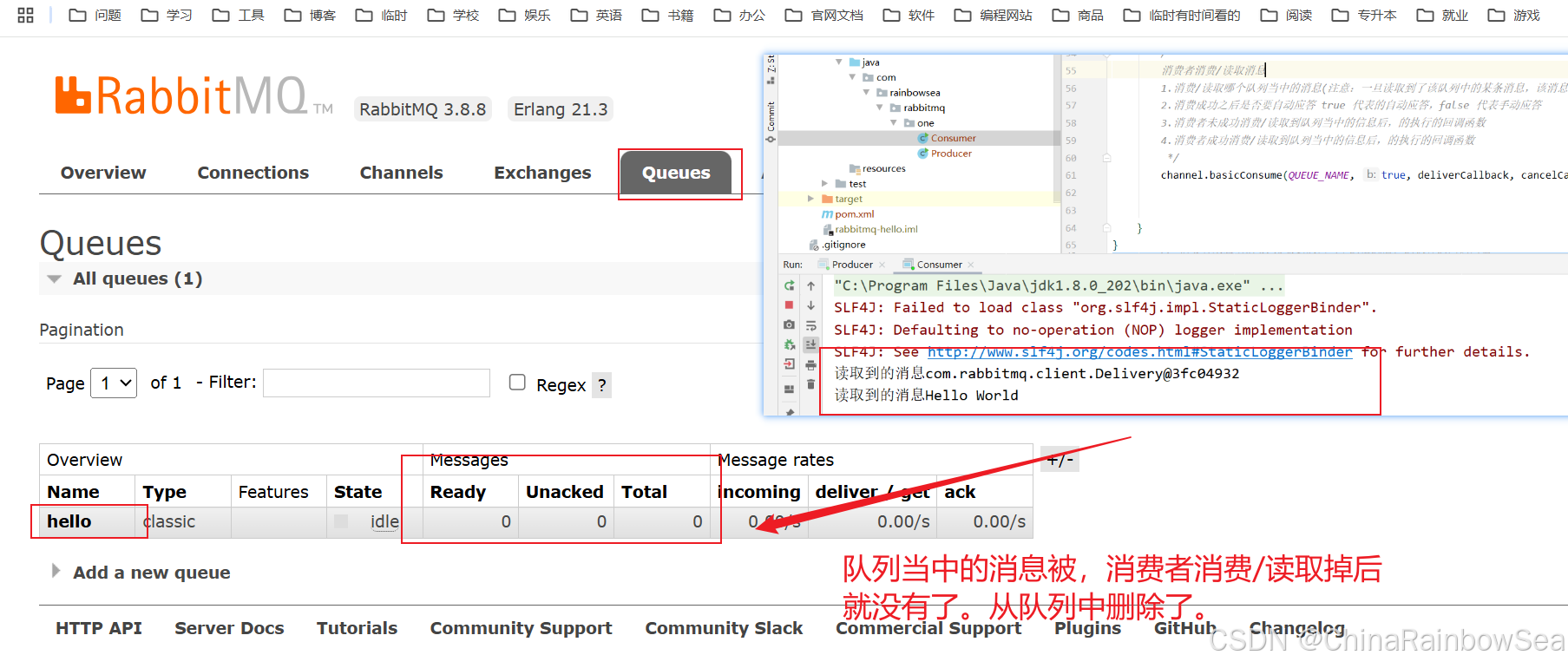Open the RabbitMQ logo home link

coord(194,95)
